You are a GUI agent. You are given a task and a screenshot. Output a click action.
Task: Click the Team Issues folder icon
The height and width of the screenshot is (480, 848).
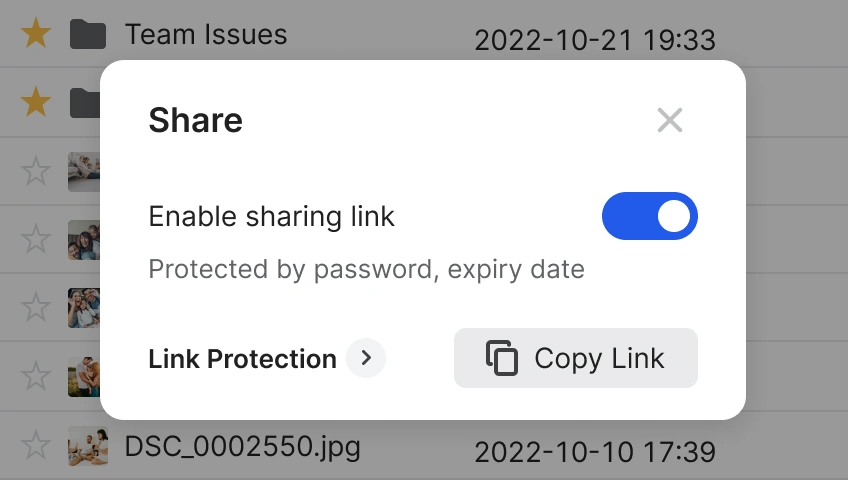(x=88, y=34)
